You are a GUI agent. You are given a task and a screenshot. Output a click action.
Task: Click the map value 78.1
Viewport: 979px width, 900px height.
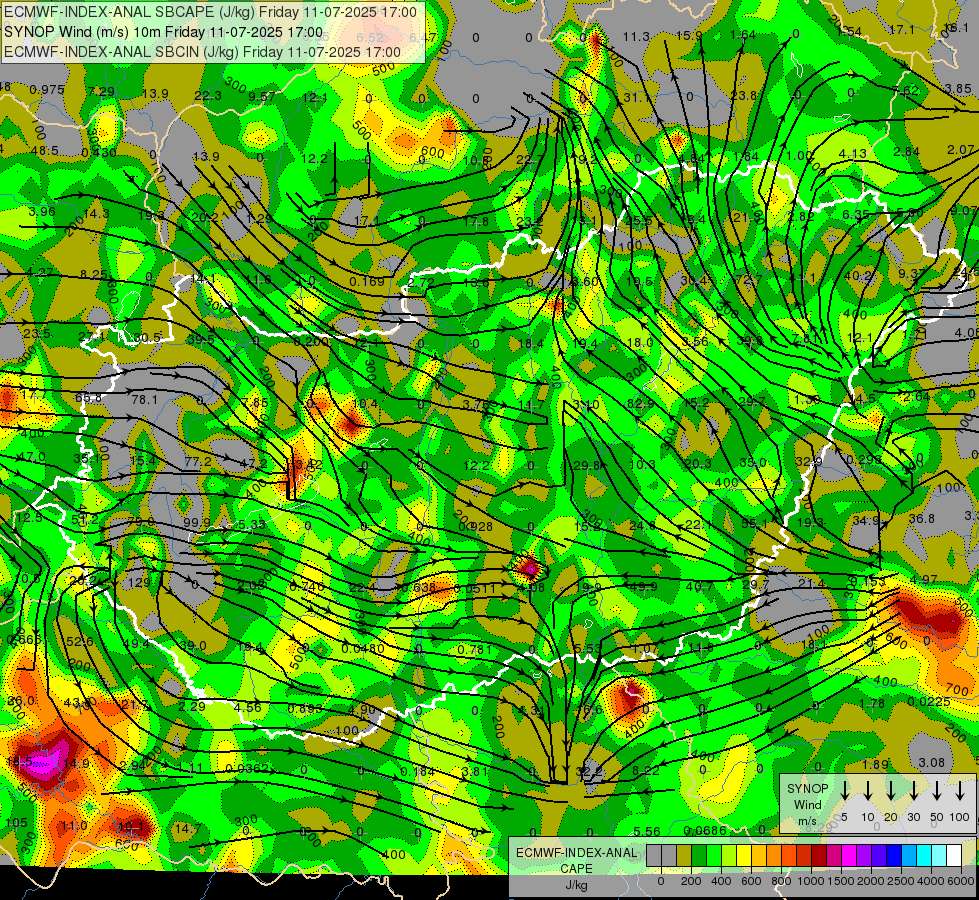144,398
